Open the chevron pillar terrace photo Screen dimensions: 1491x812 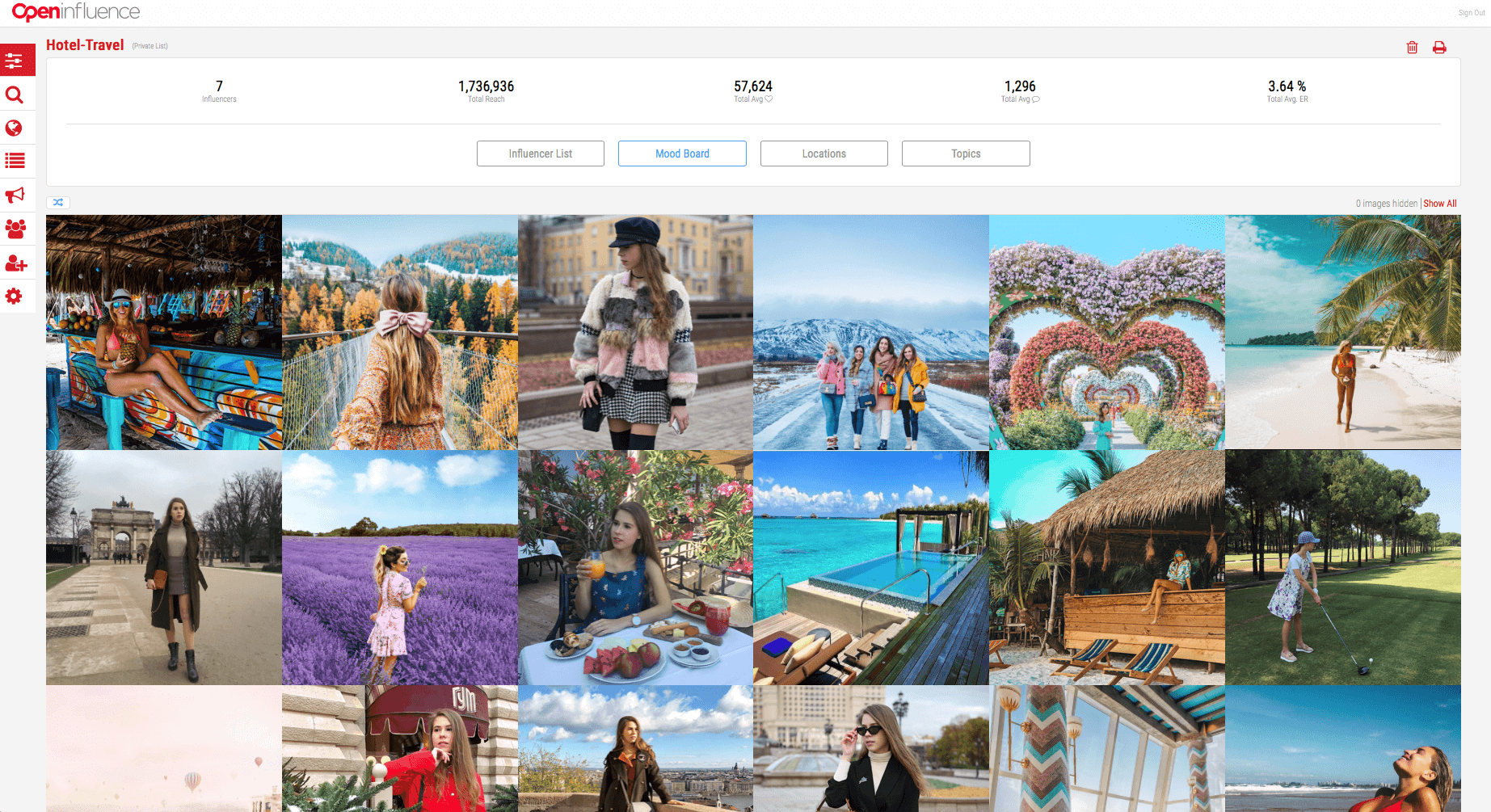(1107, 749)
